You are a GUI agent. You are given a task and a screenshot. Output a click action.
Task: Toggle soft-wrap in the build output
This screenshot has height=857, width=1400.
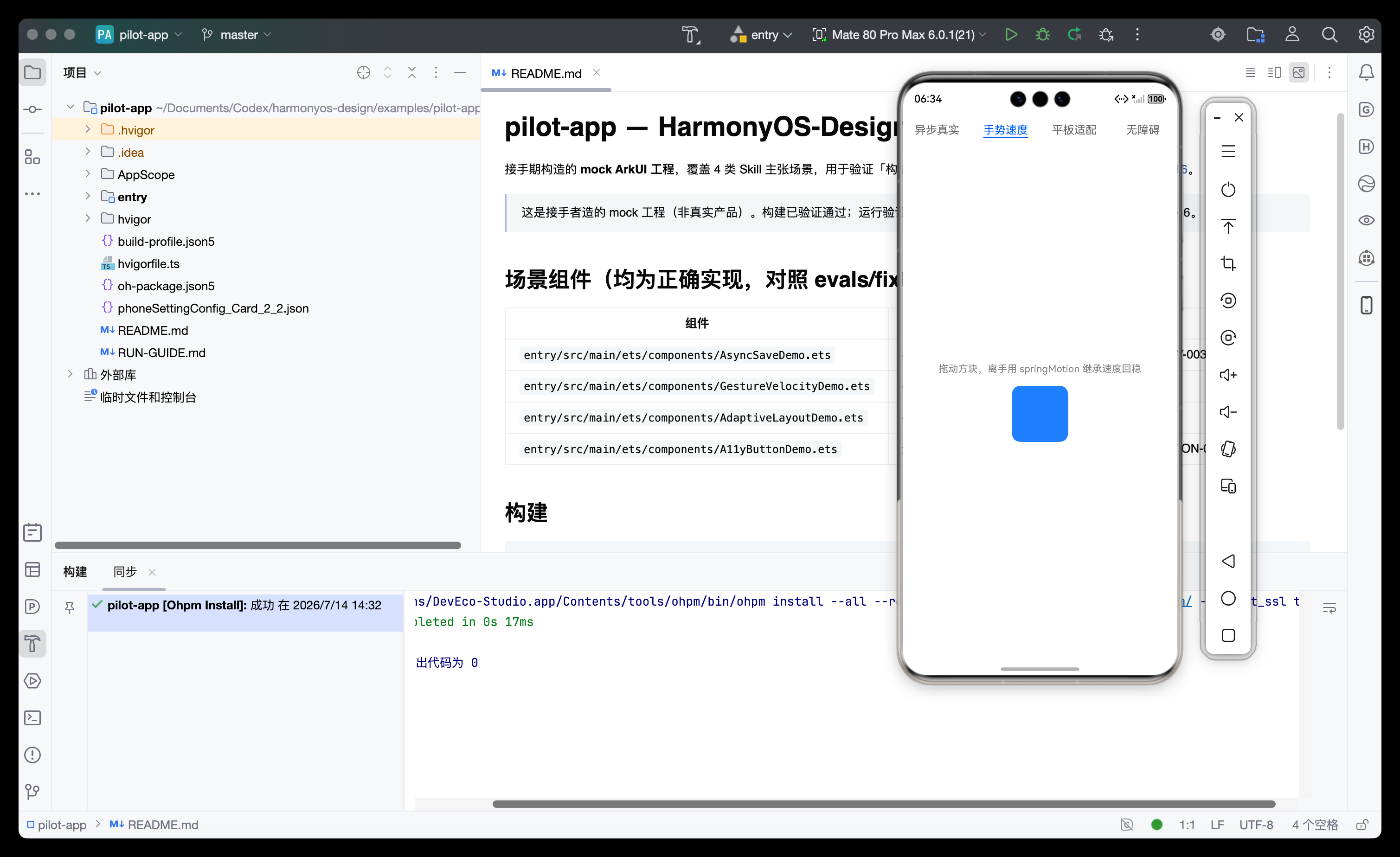click(1329, 608)
